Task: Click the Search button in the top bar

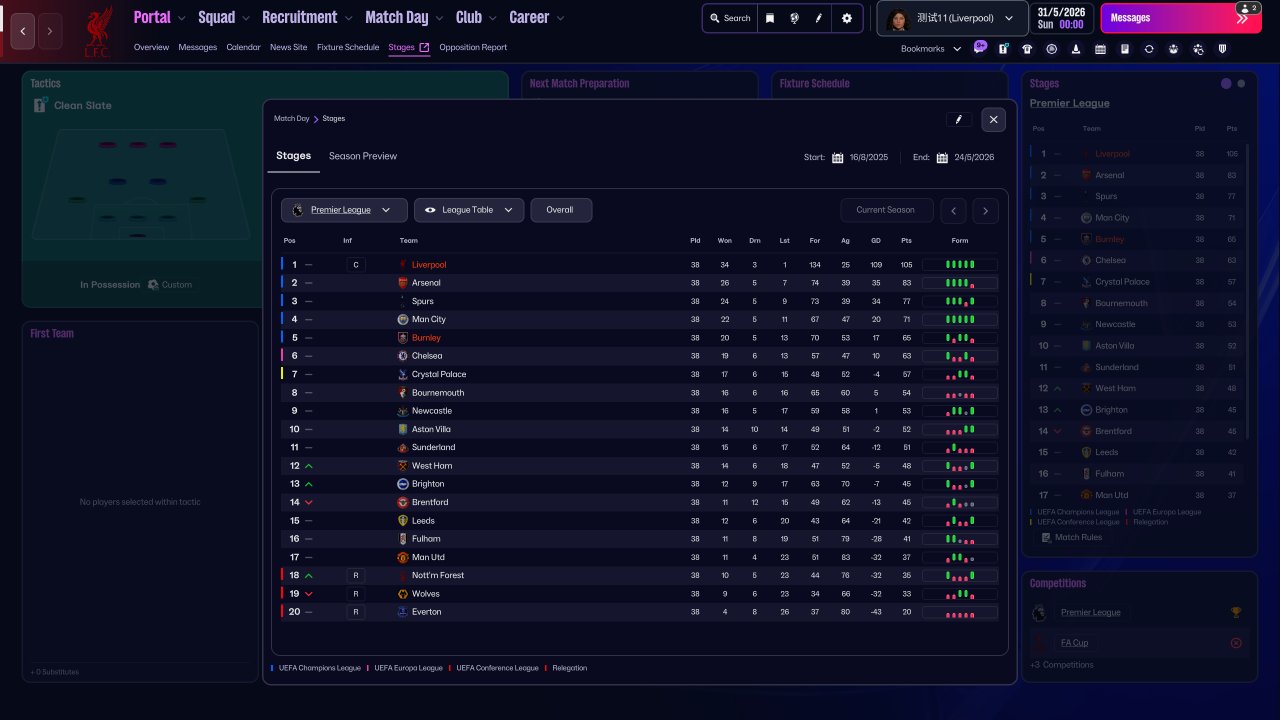Action: [x=730, y=18]
